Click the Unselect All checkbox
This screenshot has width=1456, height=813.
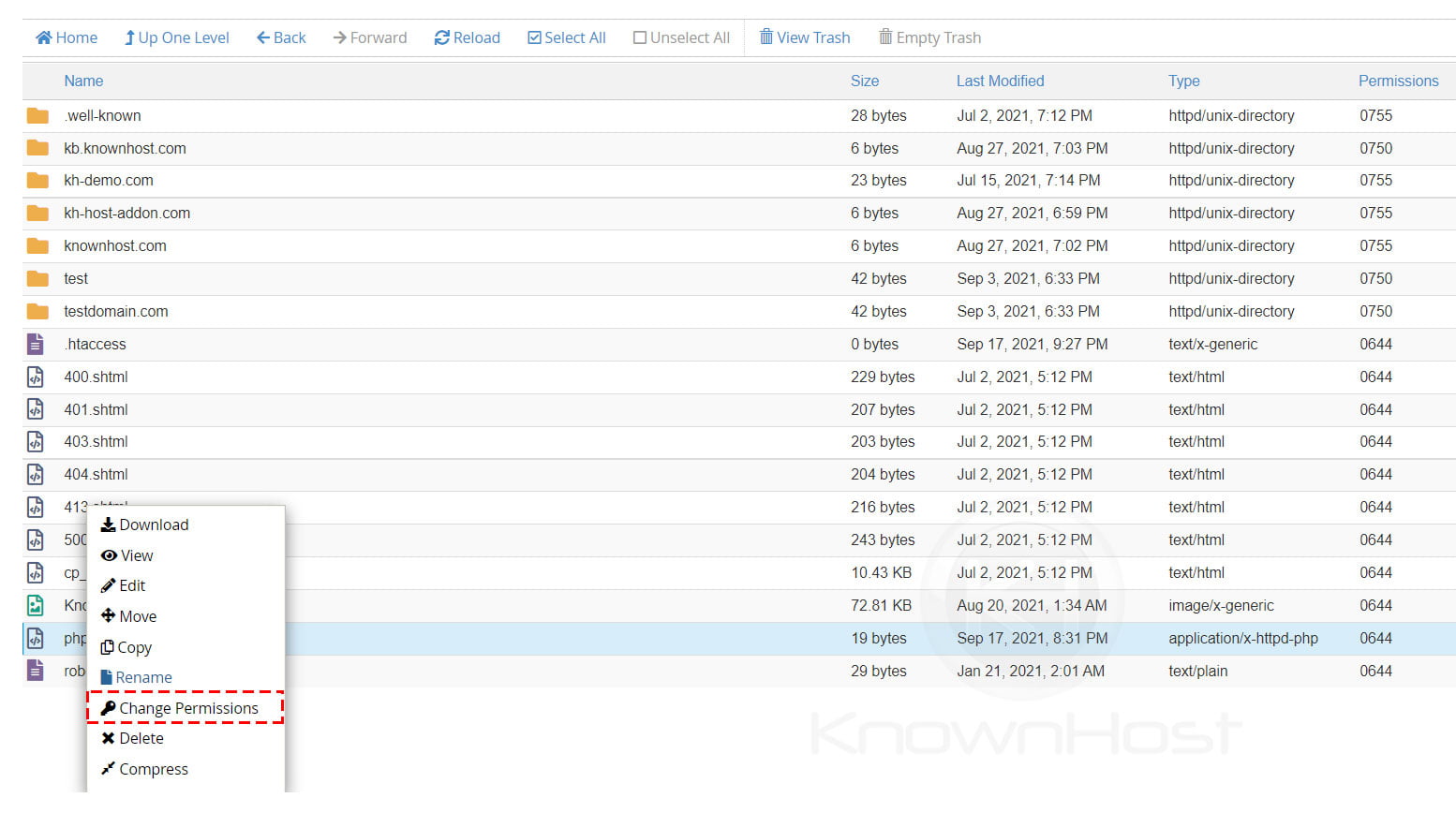coord(641,37)
